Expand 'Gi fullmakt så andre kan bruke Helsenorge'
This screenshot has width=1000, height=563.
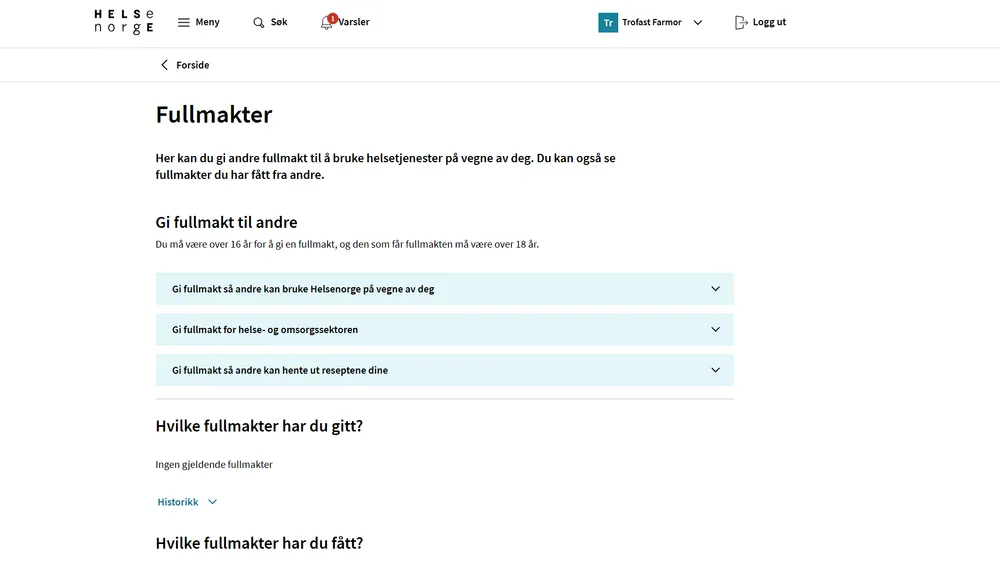tap(444, 289)
